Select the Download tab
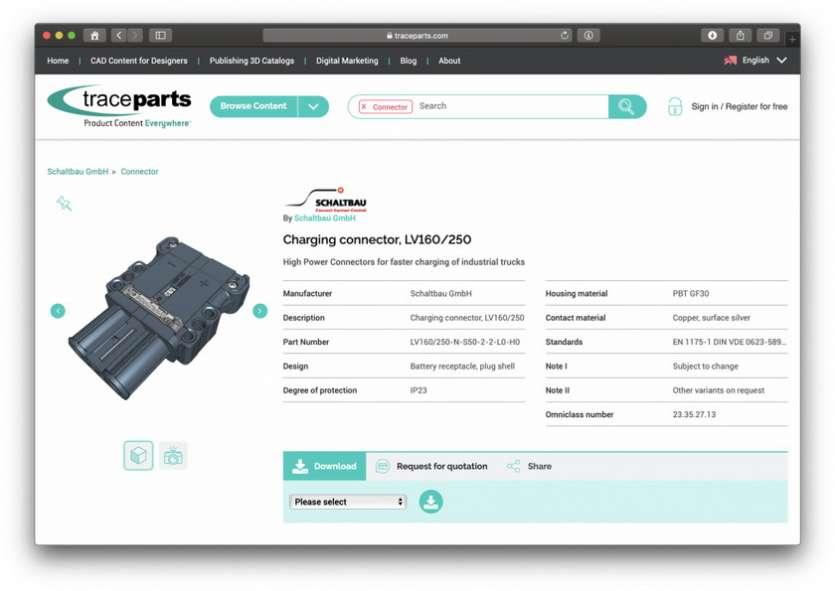The height and width of the screenshot is (591, 835). [x=324, y=466]
